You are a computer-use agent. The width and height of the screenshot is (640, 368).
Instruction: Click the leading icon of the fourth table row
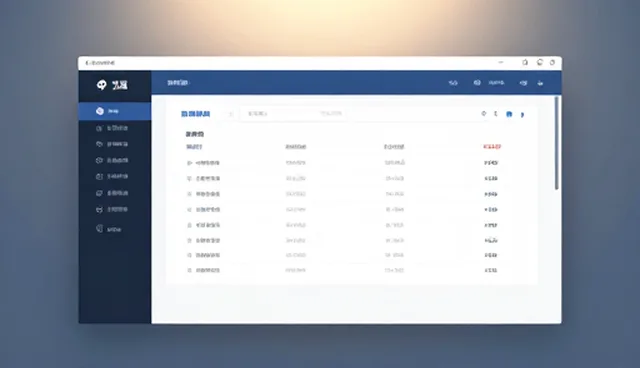point(189,210)
